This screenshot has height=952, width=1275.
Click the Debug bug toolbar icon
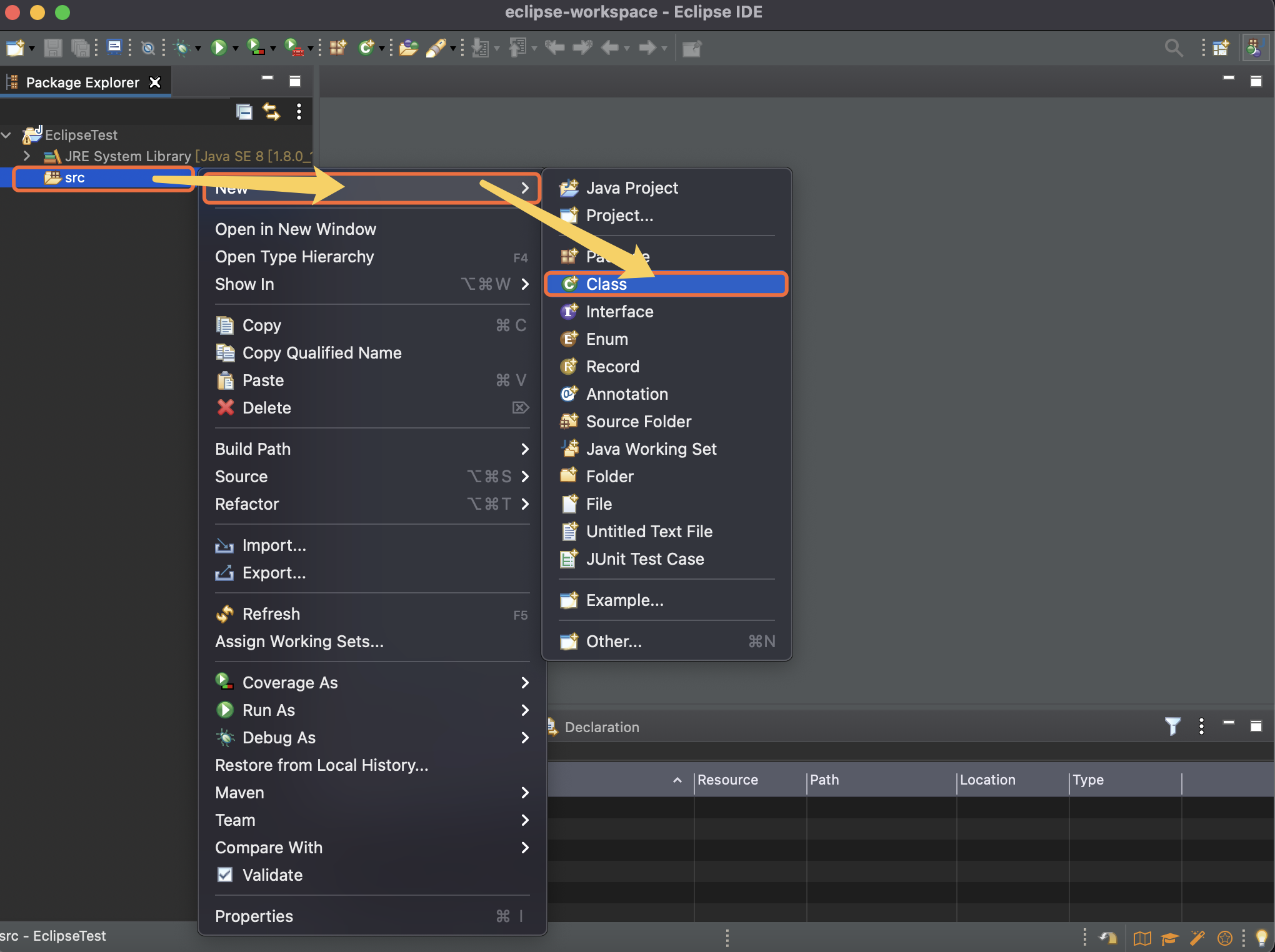click(x=182, y=47)
